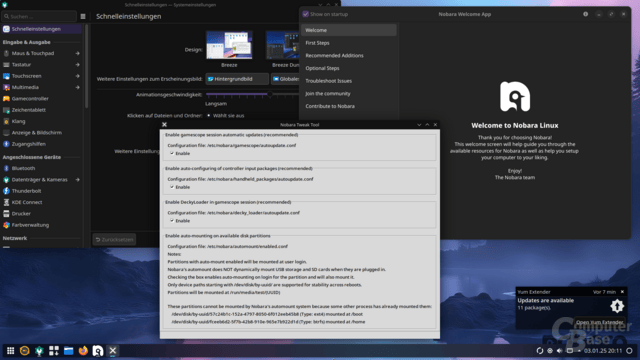Click the squares-with-arrow icon in taskbar
Viewport: 640px width, 360px height.
54,351
